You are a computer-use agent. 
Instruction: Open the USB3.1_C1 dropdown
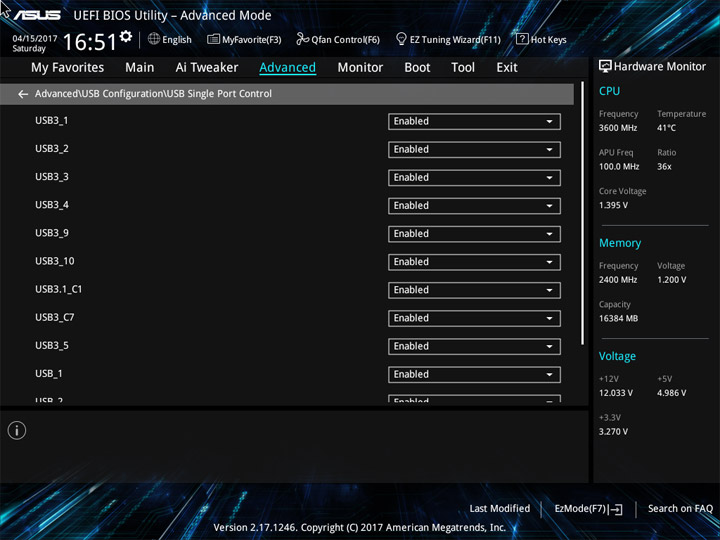[474, 290]
